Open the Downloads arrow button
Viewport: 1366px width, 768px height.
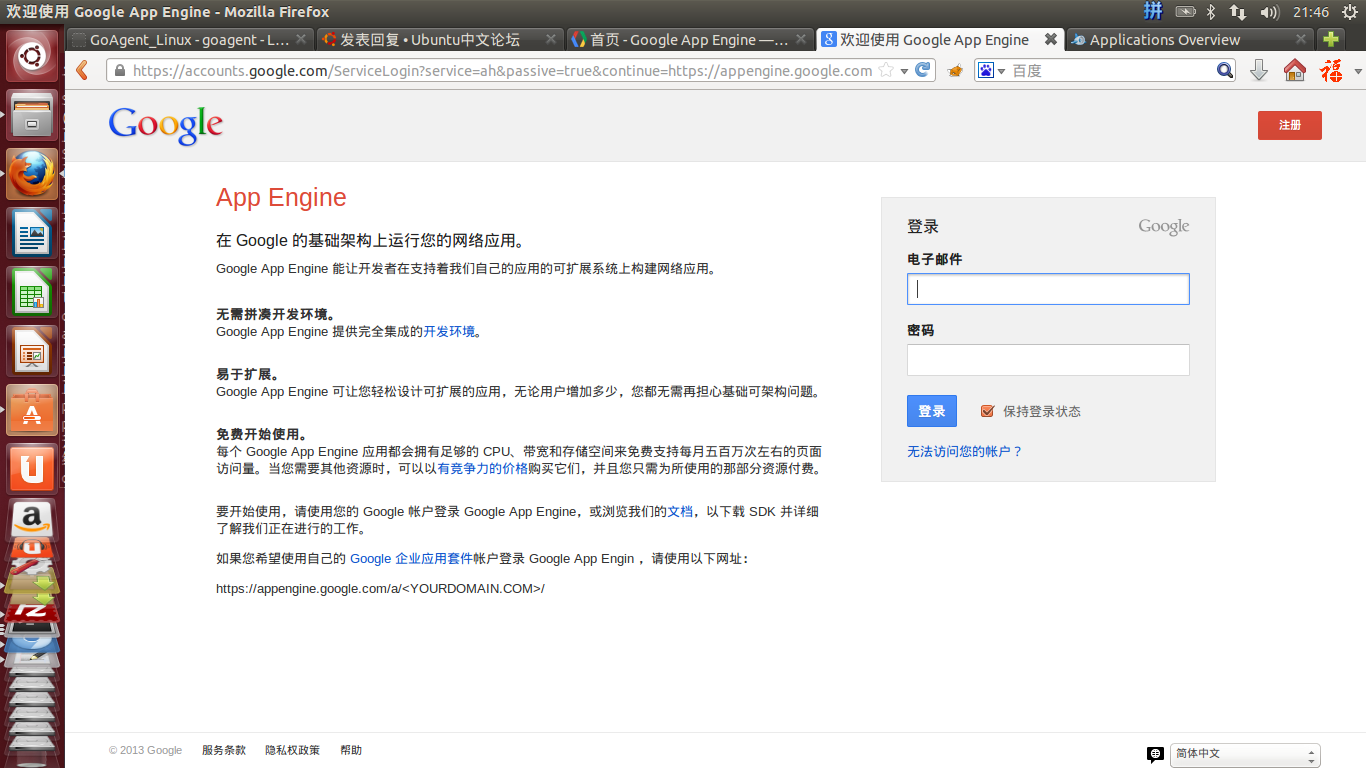pos(1259,71)
